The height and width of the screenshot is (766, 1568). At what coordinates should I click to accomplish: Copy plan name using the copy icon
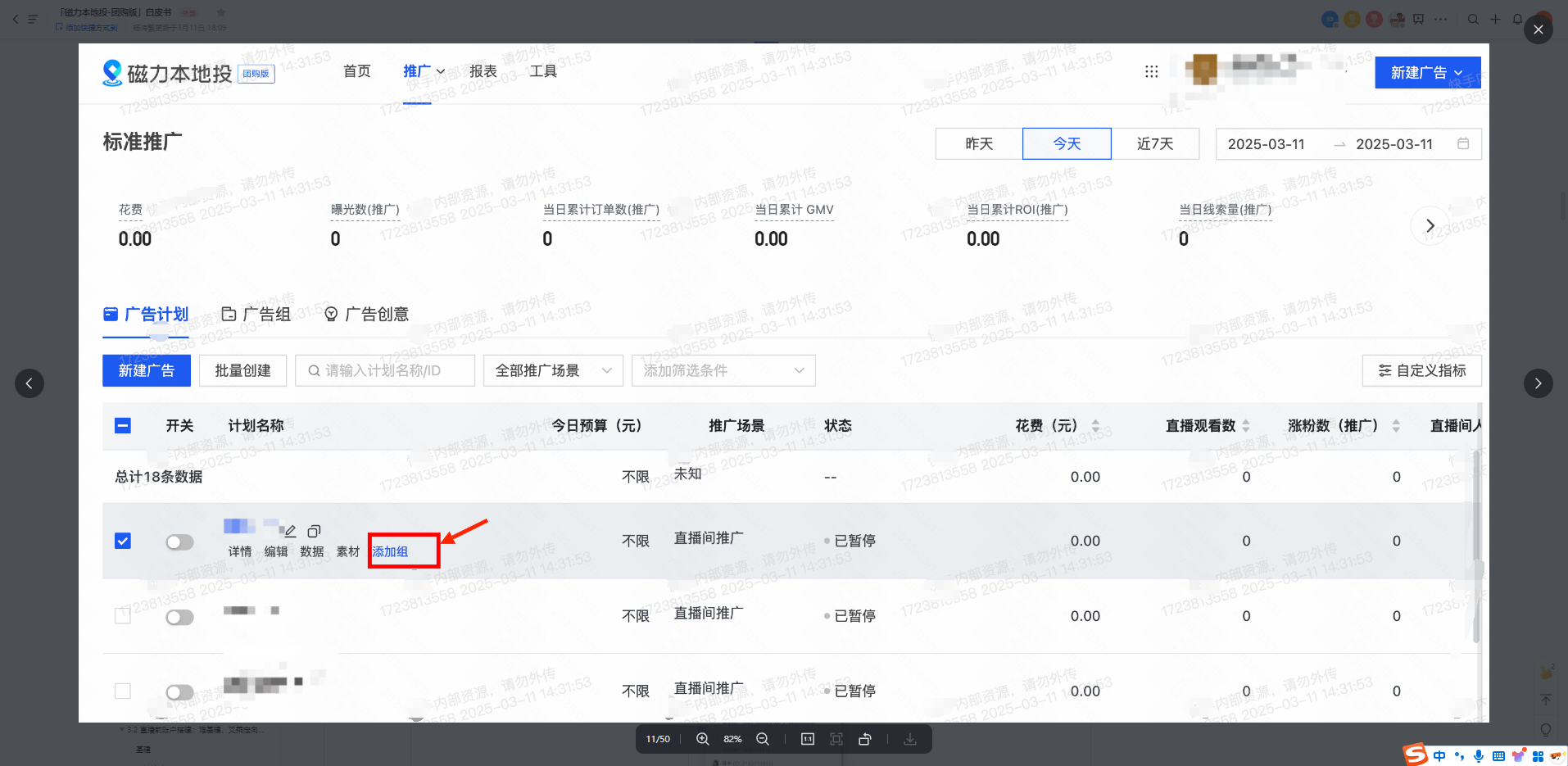coord(314,529)
